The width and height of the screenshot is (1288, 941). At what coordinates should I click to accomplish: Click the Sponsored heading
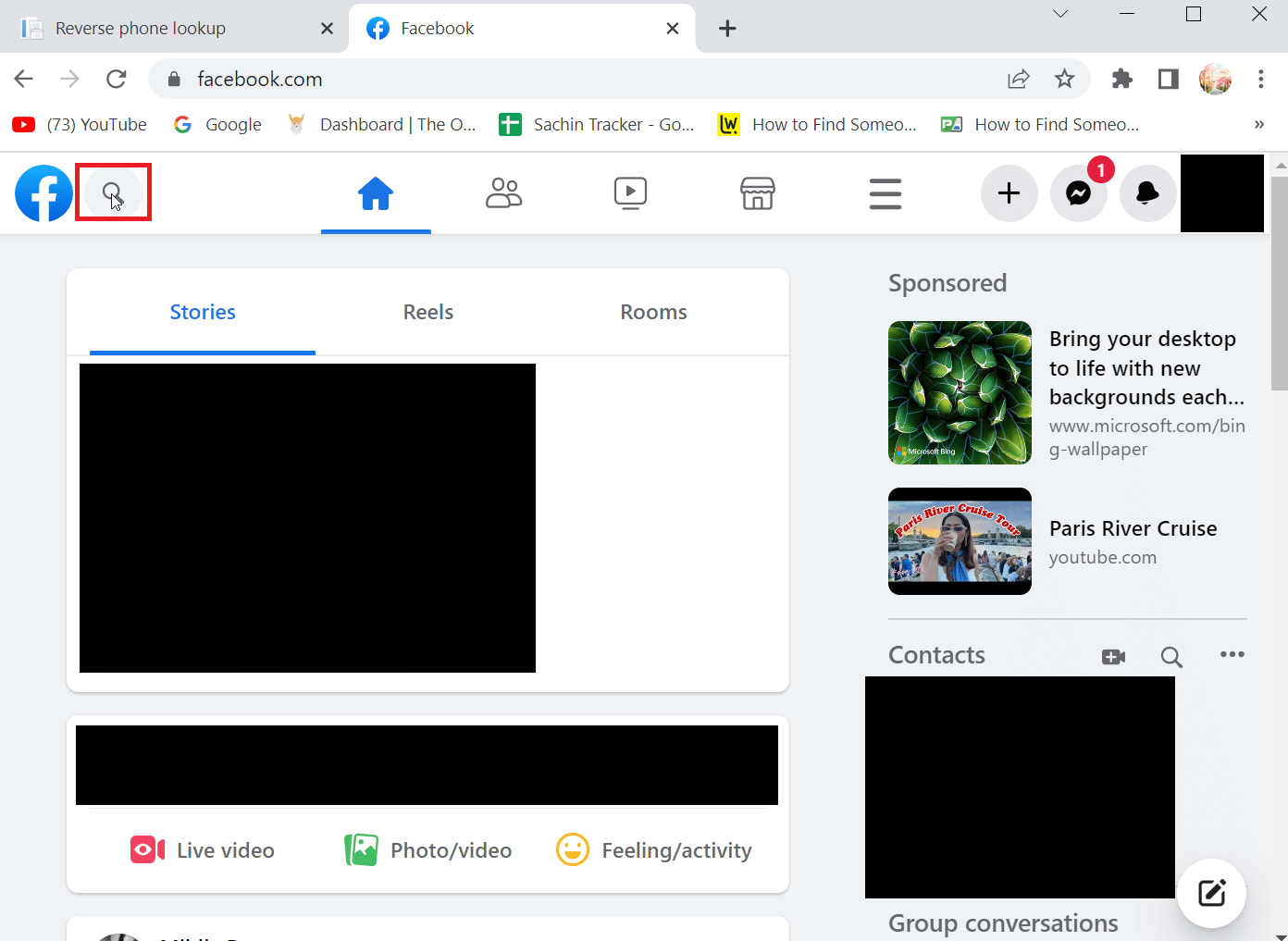[947, 283]
